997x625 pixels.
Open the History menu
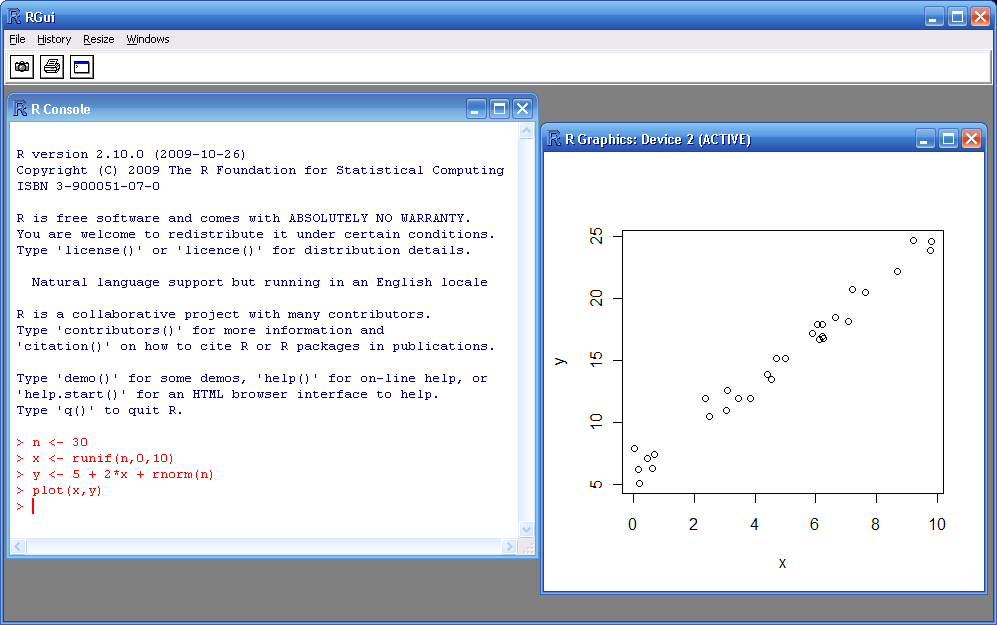54,39
